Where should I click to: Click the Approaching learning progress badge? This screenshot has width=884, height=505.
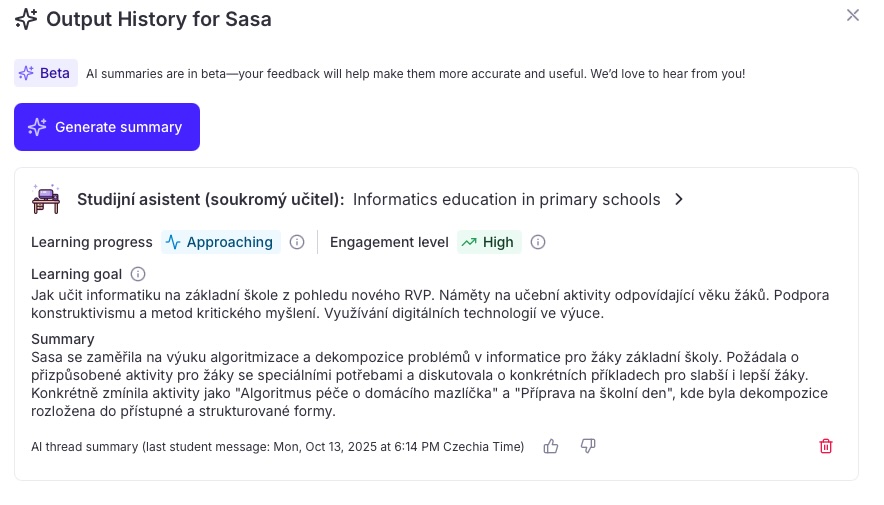(218, 242)
